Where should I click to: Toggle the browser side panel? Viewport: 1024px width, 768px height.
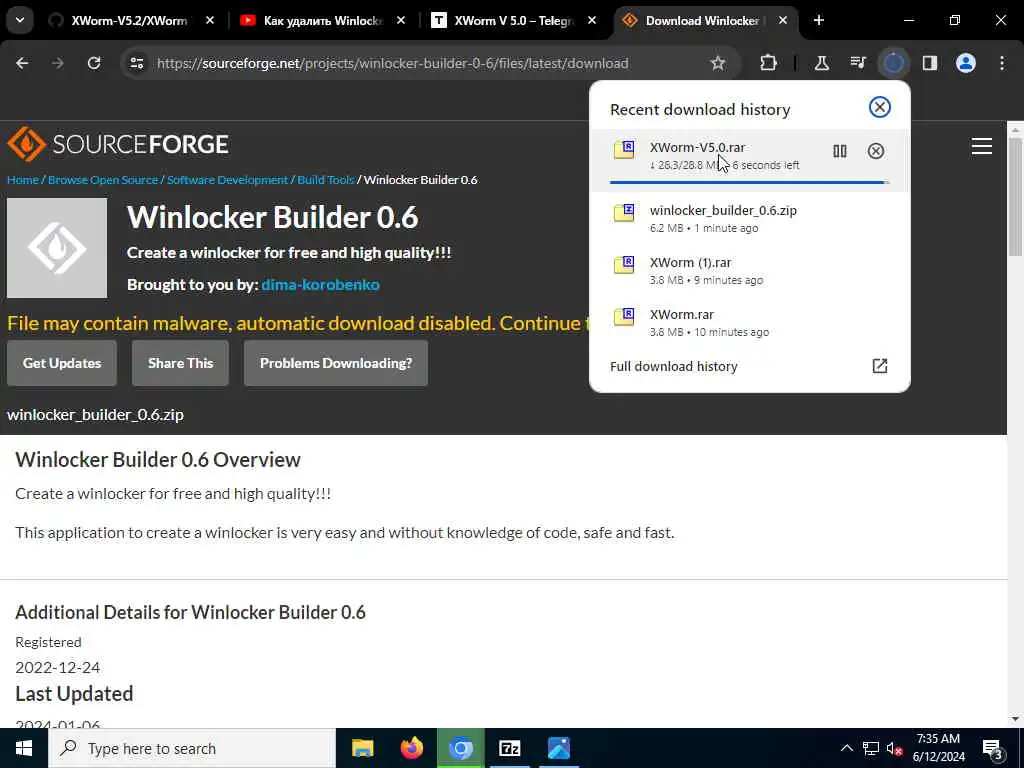930,63
